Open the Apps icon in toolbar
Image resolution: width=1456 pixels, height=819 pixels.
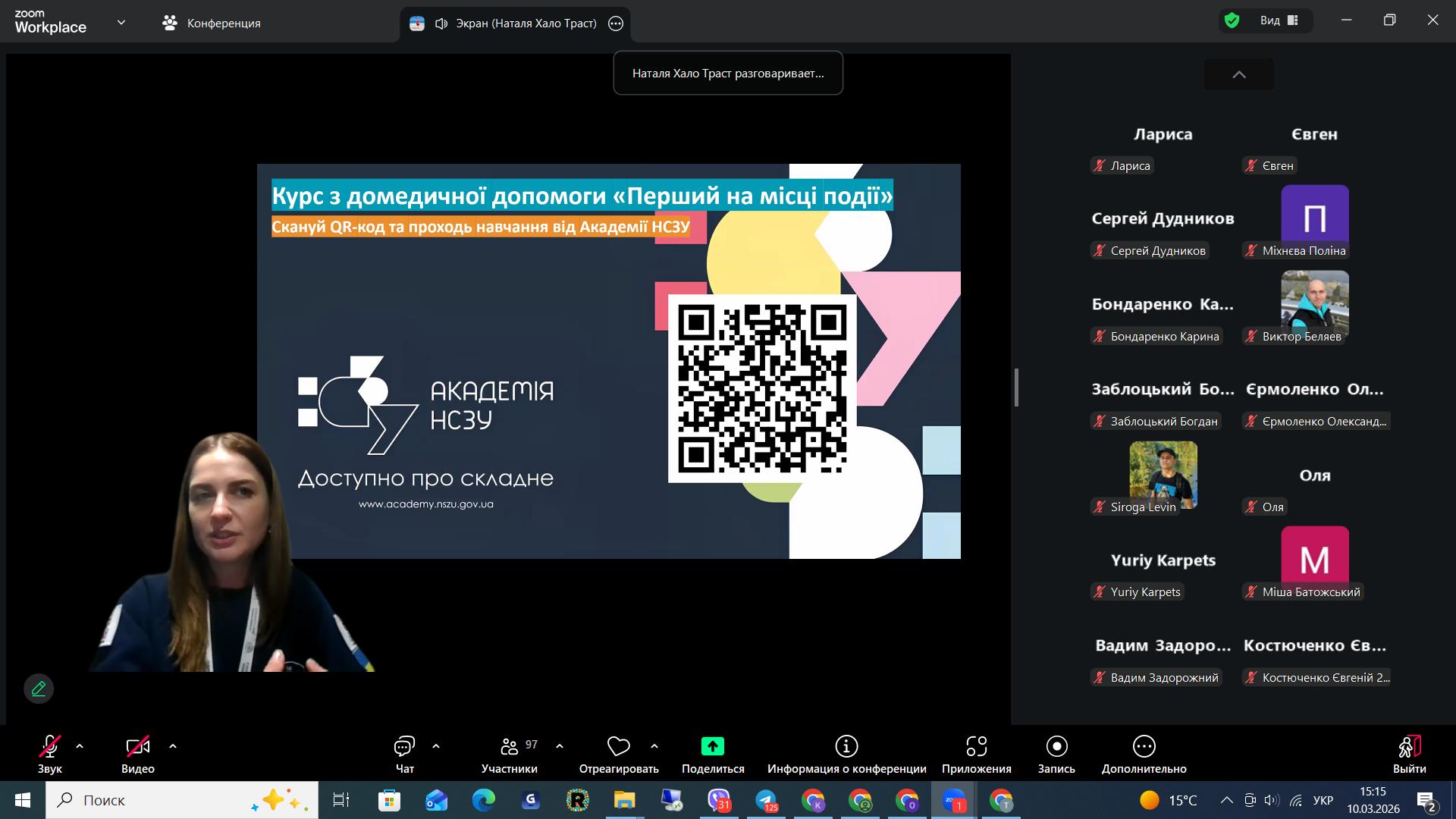click(x=976, y=747)
